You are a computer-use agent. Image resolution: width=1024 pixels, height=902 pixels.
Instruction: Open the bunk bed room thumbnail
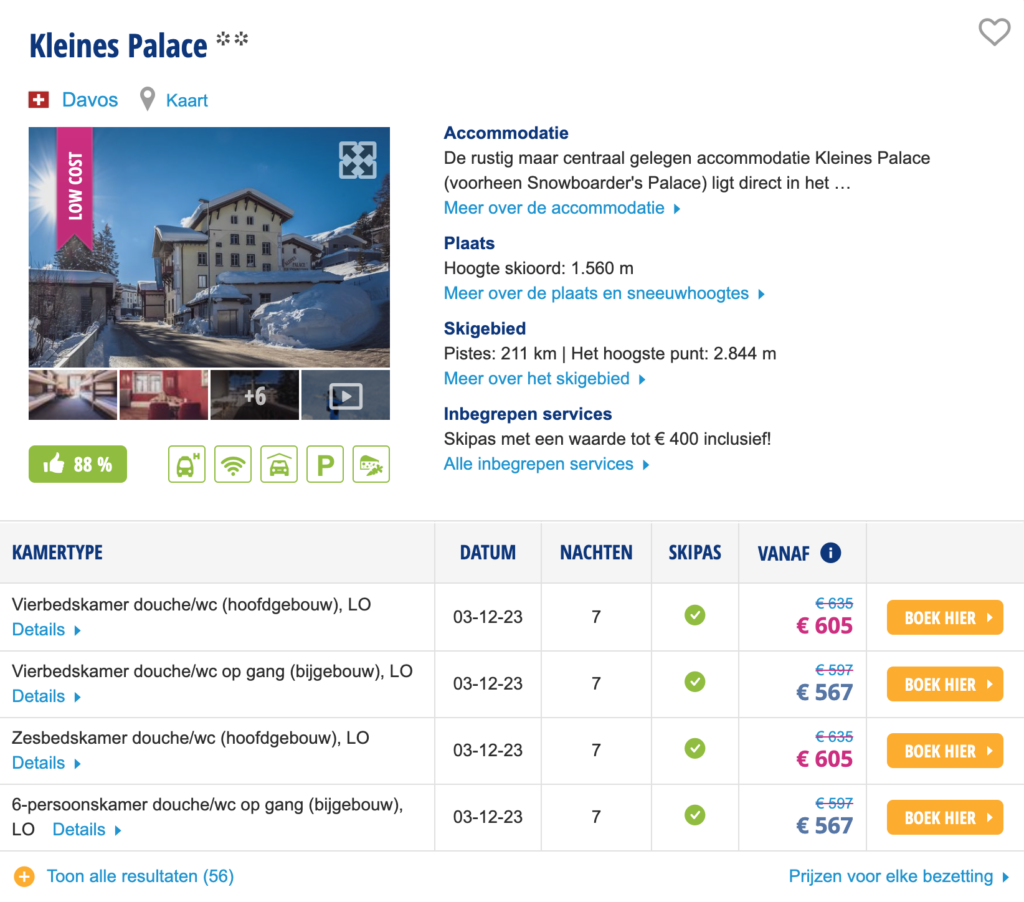73,396
